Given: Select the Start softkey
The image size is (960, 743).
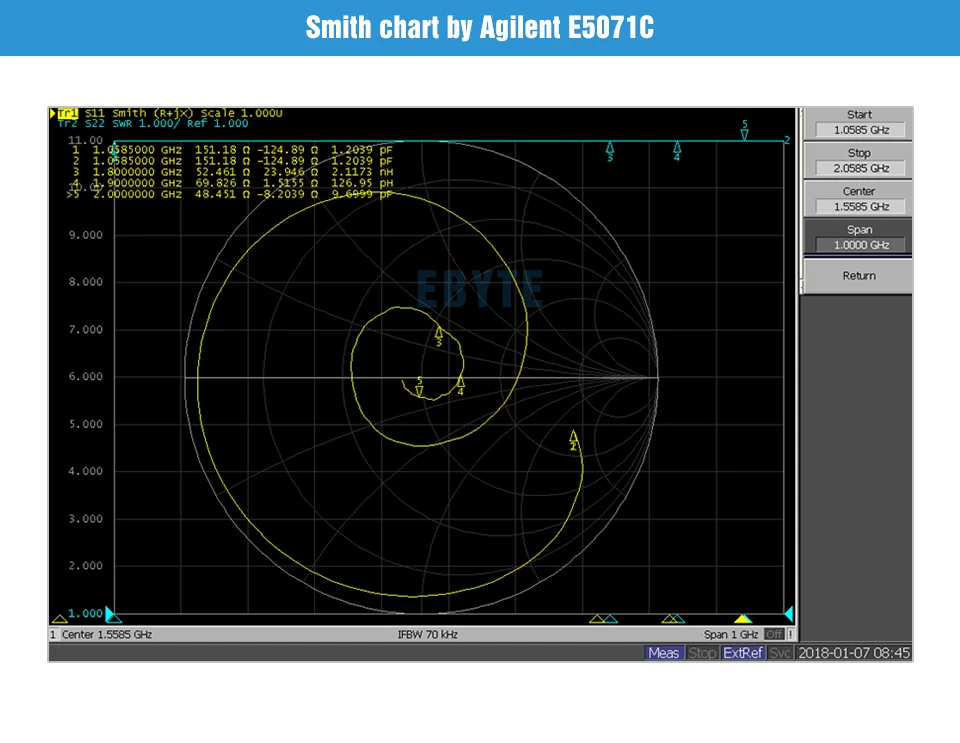Looking at the screenshot, I should pyautogui.click(x=858, y=124).
